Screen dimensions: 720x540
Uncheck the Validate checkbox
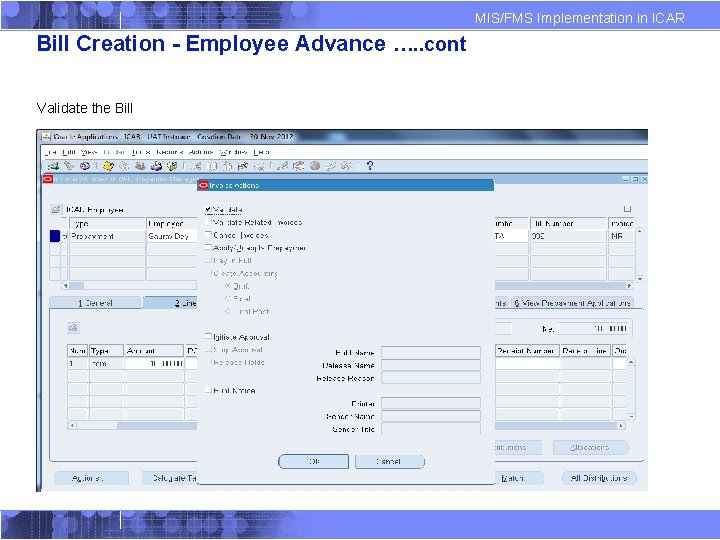(208, 209)
